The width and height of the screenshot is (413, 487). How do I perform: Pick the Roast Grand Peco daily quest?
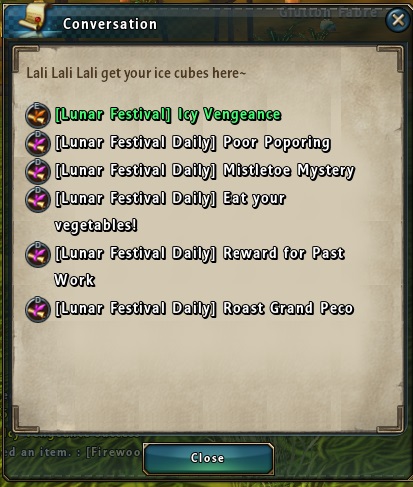(x=204, y=308)
